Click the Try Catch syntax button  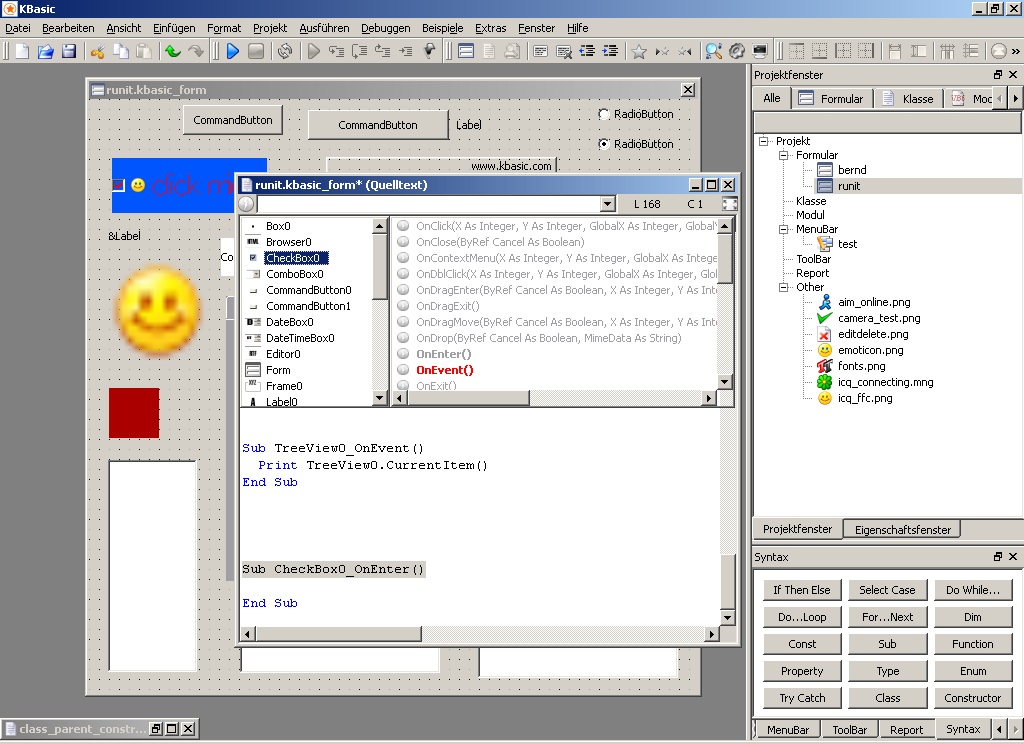coord(801,698)
